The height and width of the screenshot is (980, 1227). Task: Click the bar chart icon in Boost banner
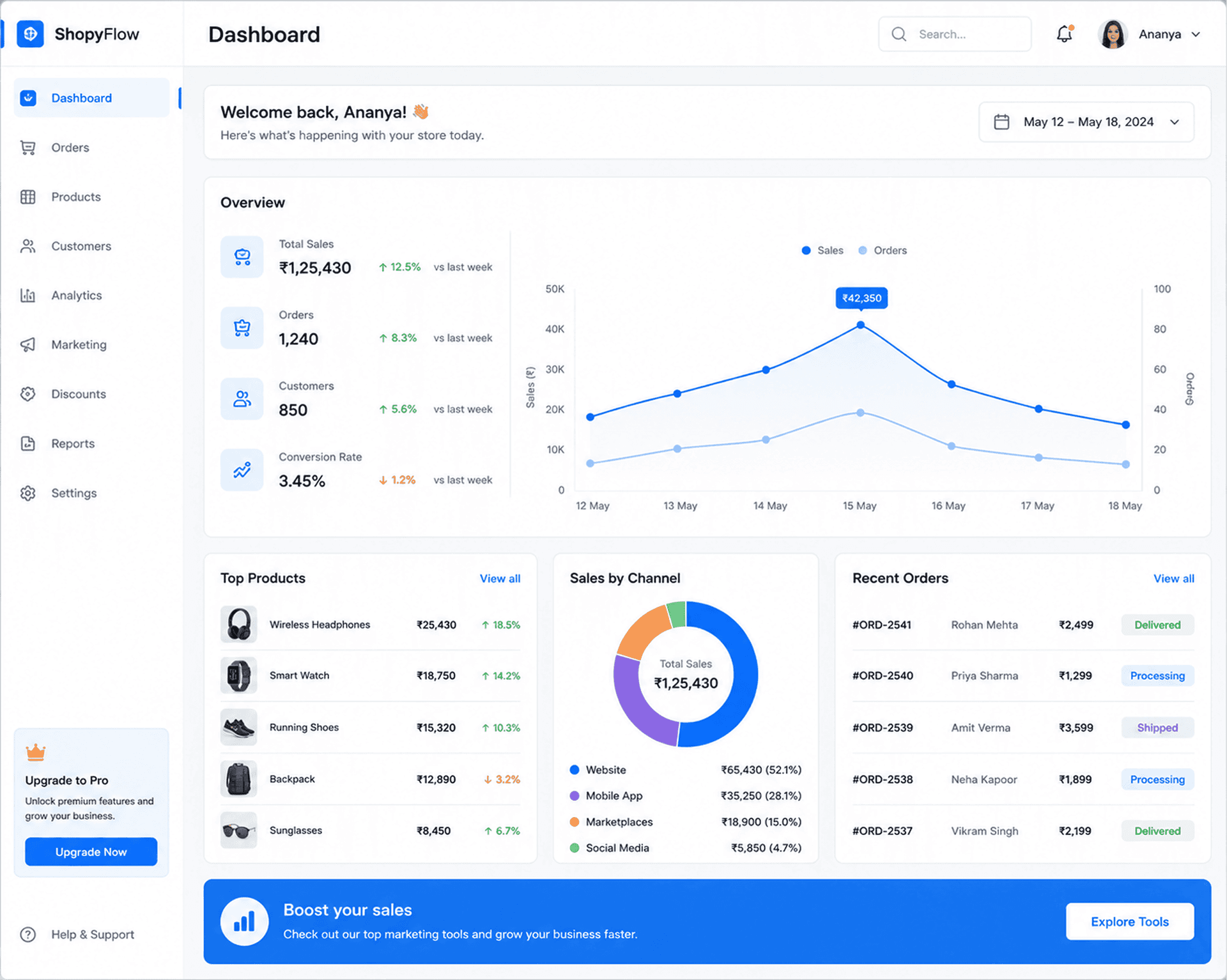pos(244,922)
